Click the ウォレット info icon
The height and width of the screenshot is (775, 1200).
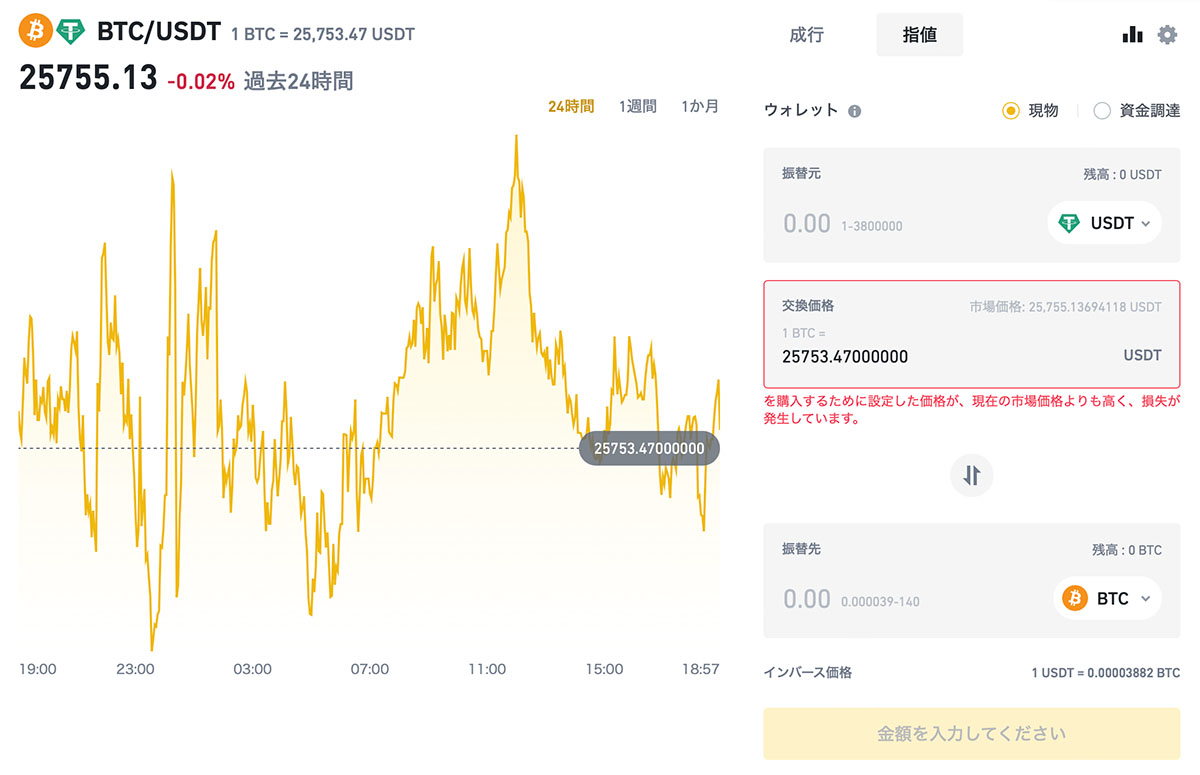tap(855, 111)
